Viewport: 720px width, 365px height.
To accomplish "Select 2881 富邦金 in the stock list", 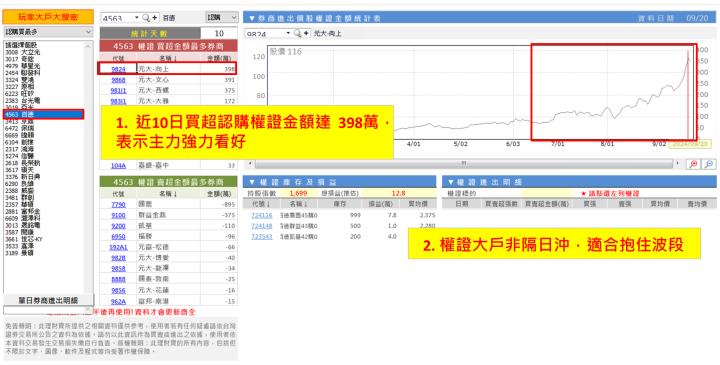I will (44, 211).
